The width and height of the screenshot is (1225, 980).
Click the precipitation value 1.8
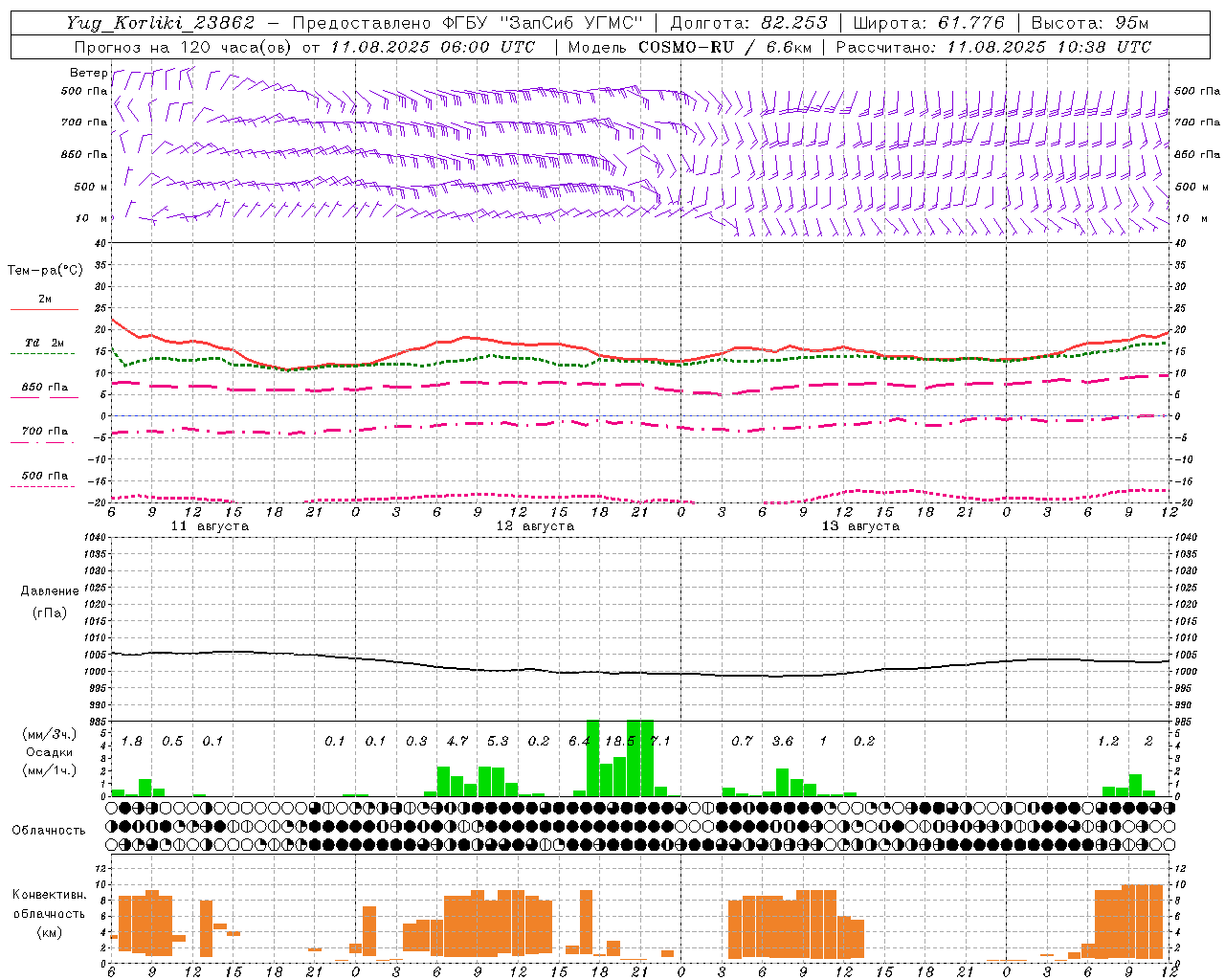pyautogui.click(x=132, y=741)
